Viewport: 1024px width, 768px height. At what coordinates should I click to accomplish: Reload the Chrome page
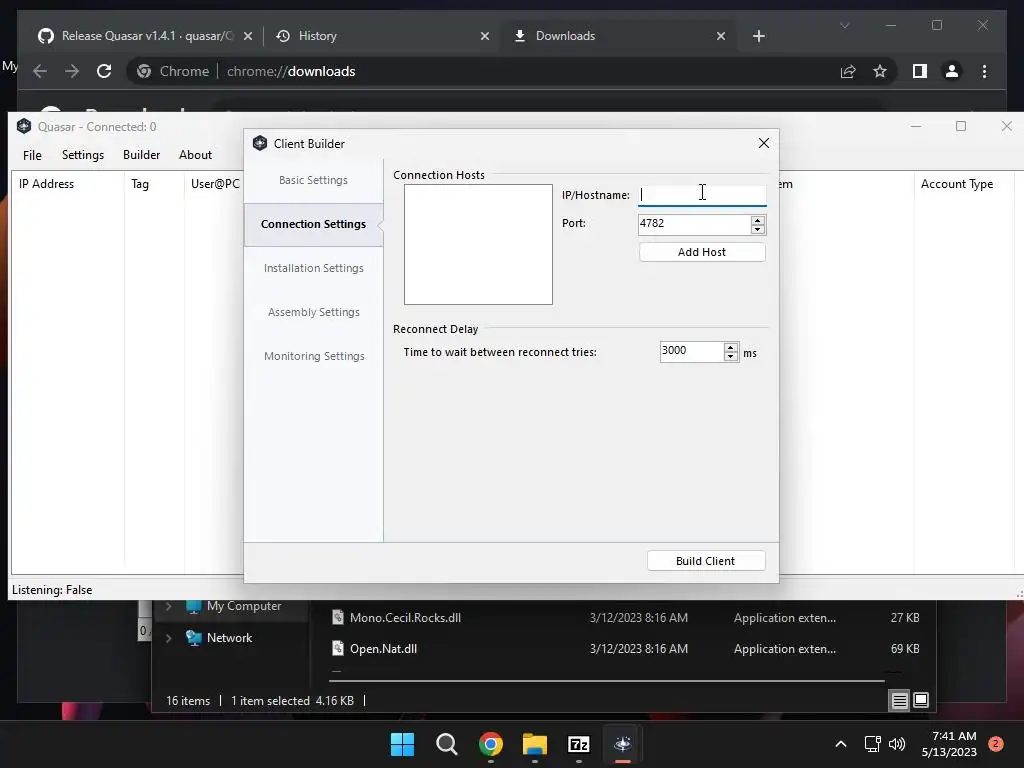tap(104, 71)
